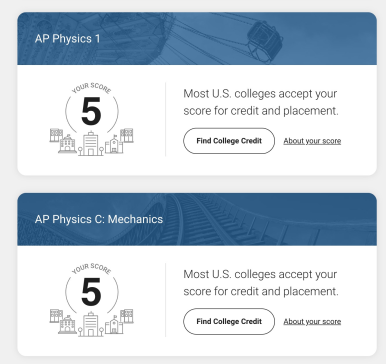Click the tall center building icon in Mechanics
Screen dimensions: 386x364
(x=91, y=324)
